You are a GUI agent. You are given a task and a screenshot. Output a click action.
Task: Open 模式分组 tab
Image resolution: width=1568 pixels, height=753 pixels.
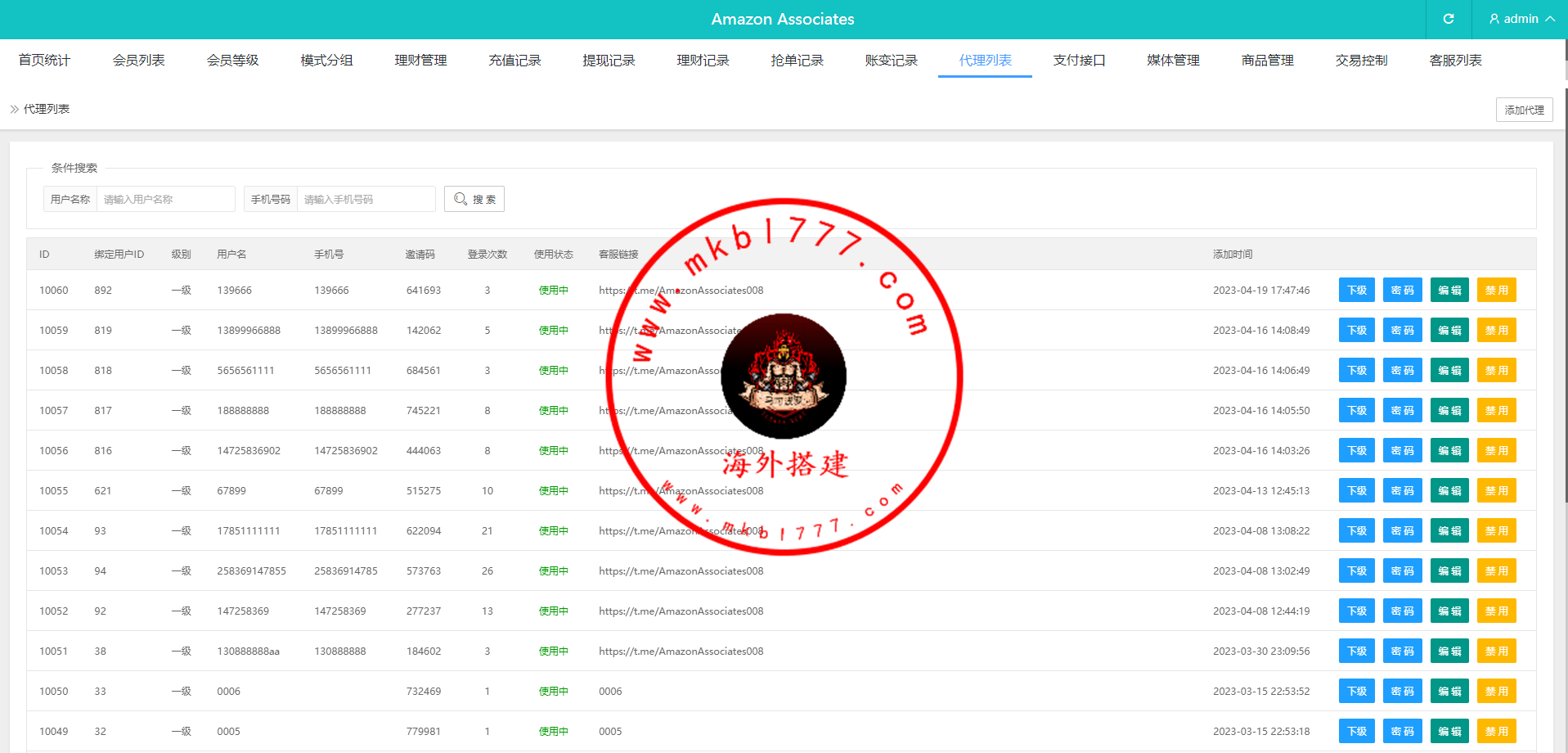327,60
